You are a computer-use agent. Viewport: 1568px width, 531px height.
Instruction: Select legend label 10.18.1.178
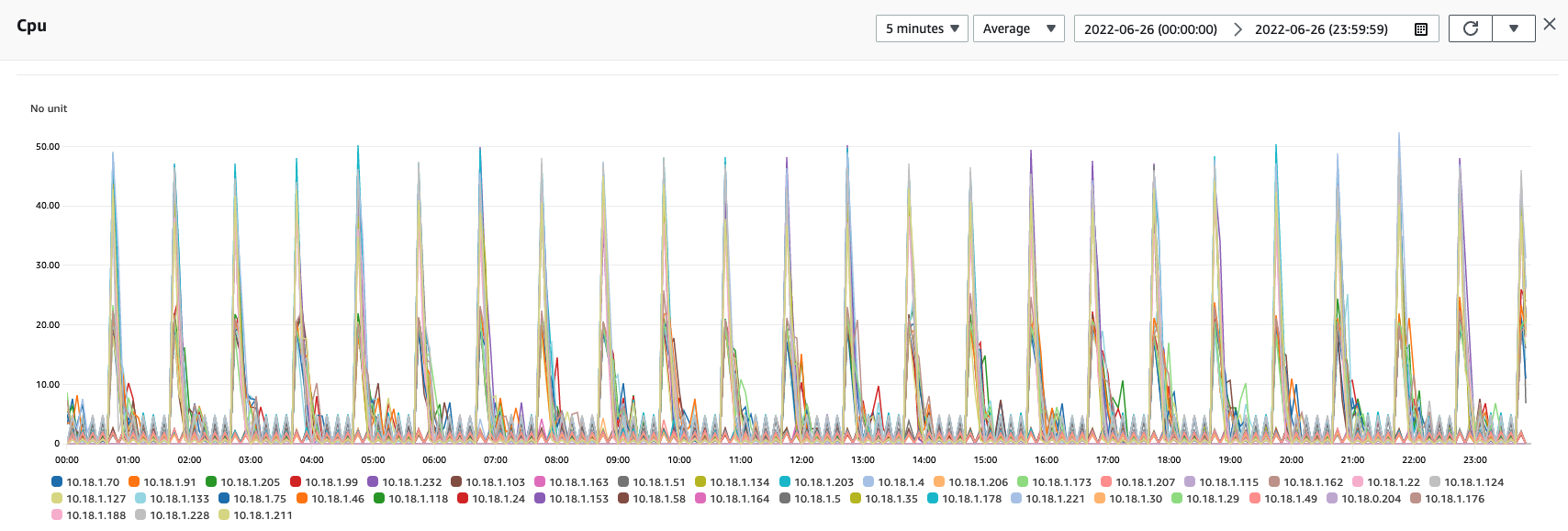[x=972, y=499]
